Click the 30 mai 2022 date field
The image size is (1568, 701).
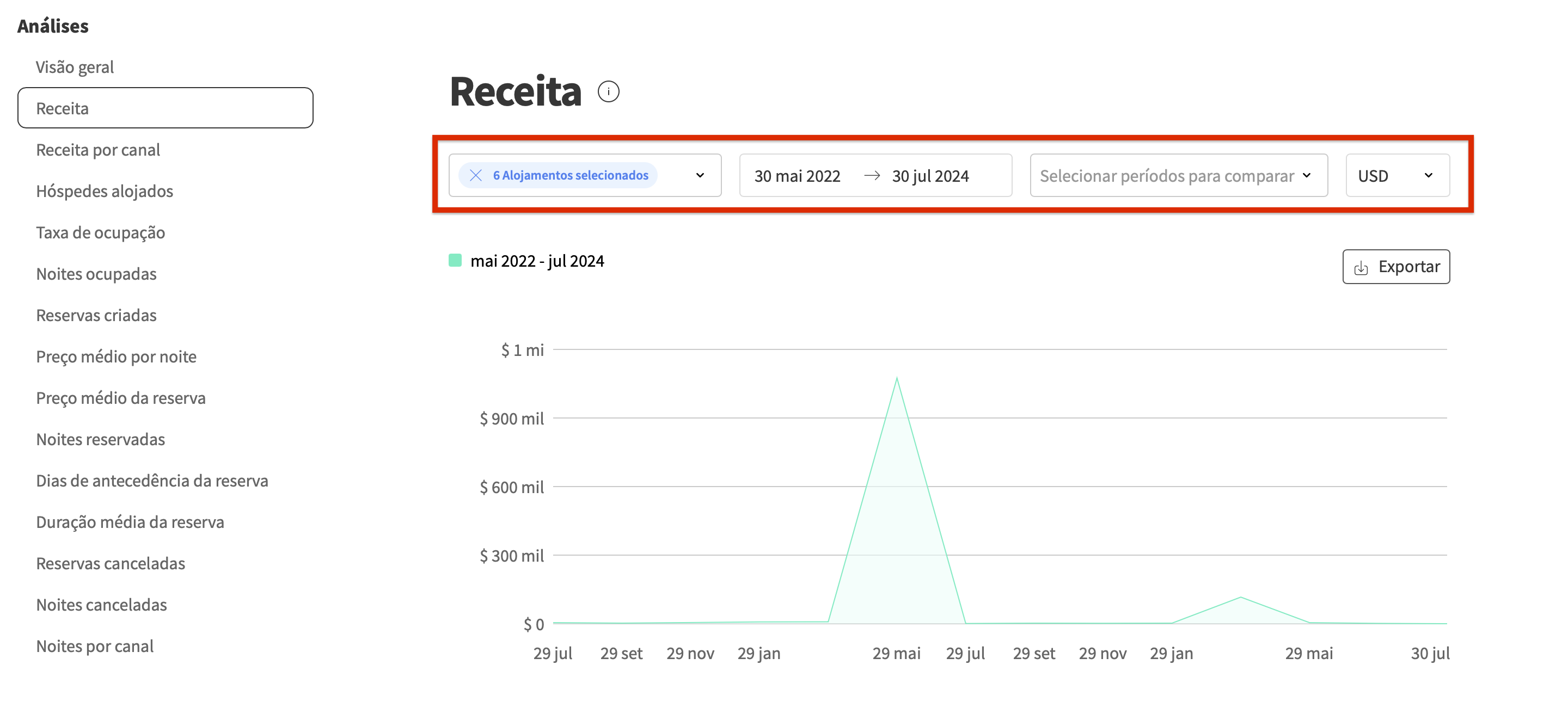pyautogui.click(x=797, y=175)
